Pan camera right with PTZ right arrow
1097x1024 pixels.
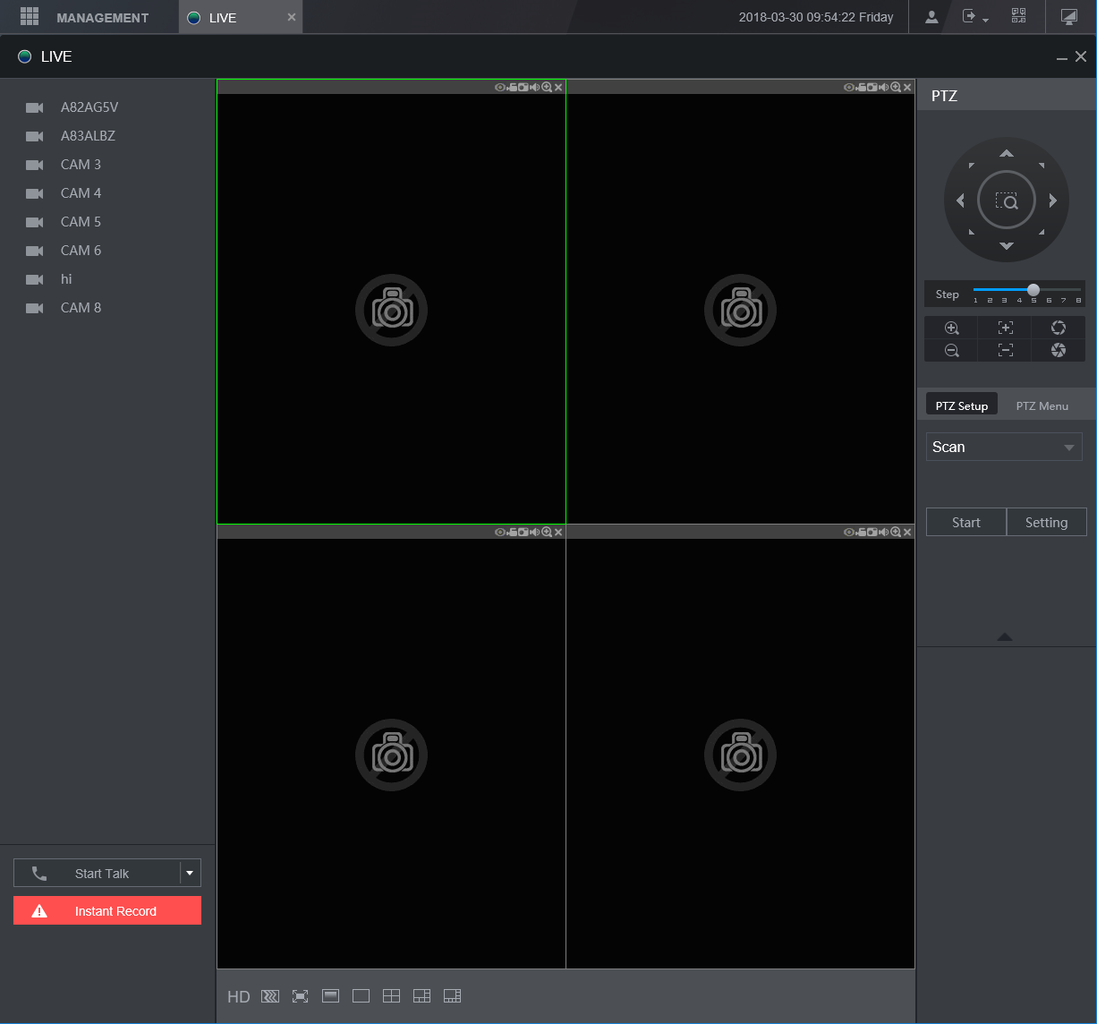1053,201
